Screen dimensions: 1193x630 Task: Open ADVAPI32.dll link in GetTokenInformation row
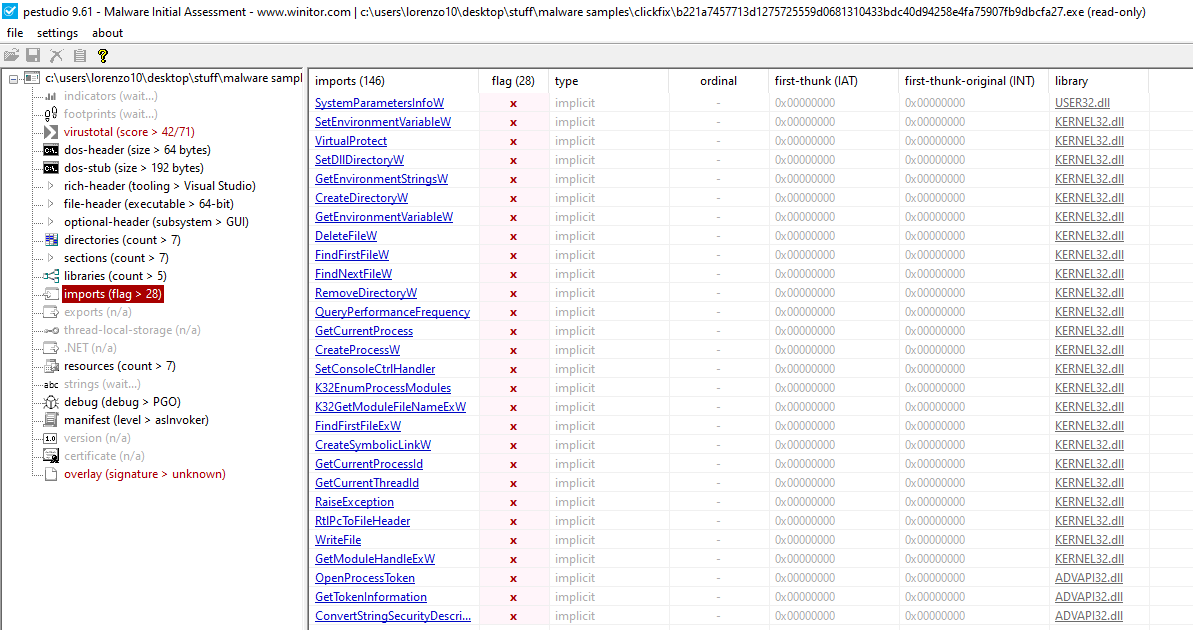pos(1089,597)
